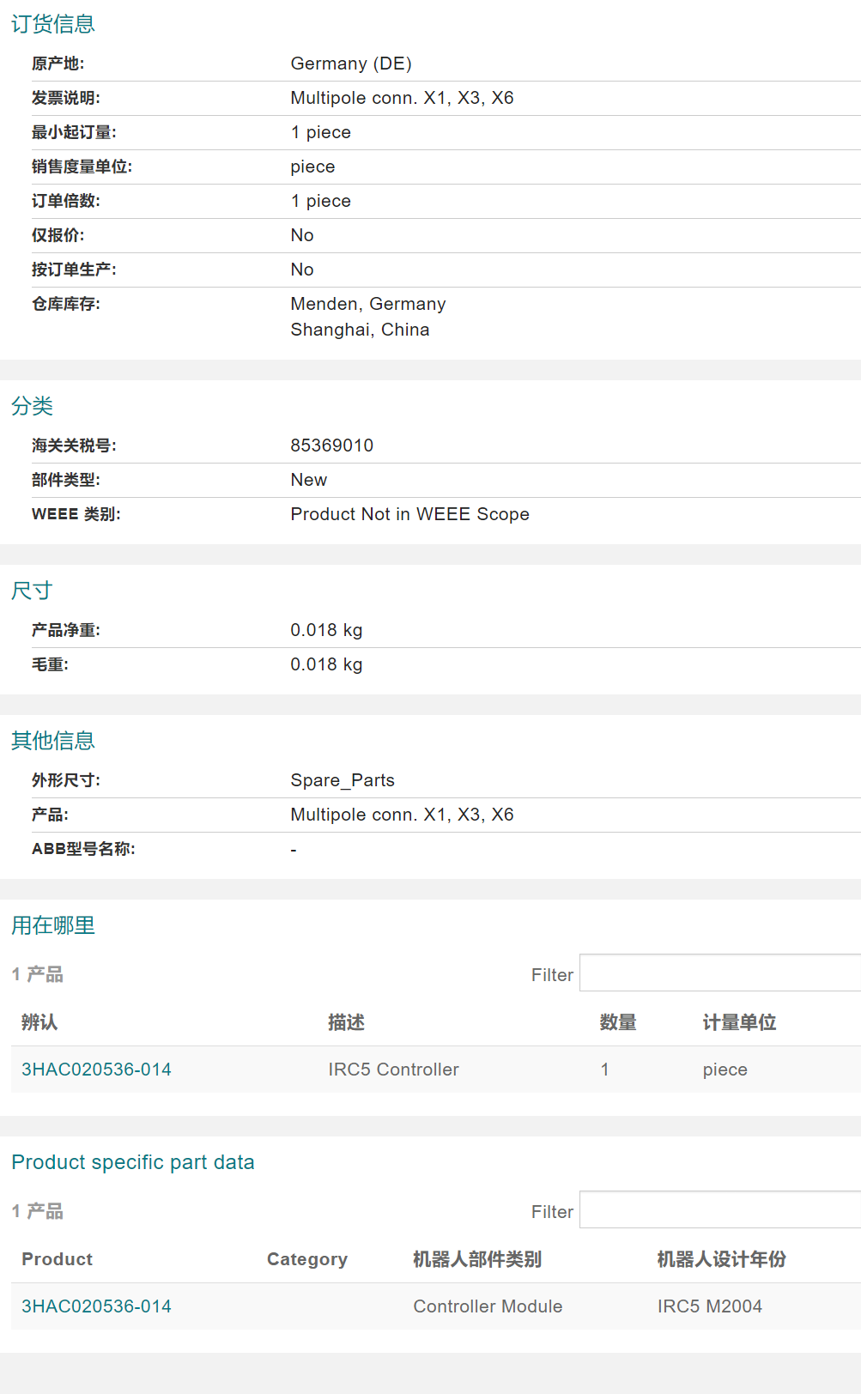The image size is (861, 1400).
Task: Select the Controller Module table cell
Action: pyautogui.click(x=488, y=1306)
